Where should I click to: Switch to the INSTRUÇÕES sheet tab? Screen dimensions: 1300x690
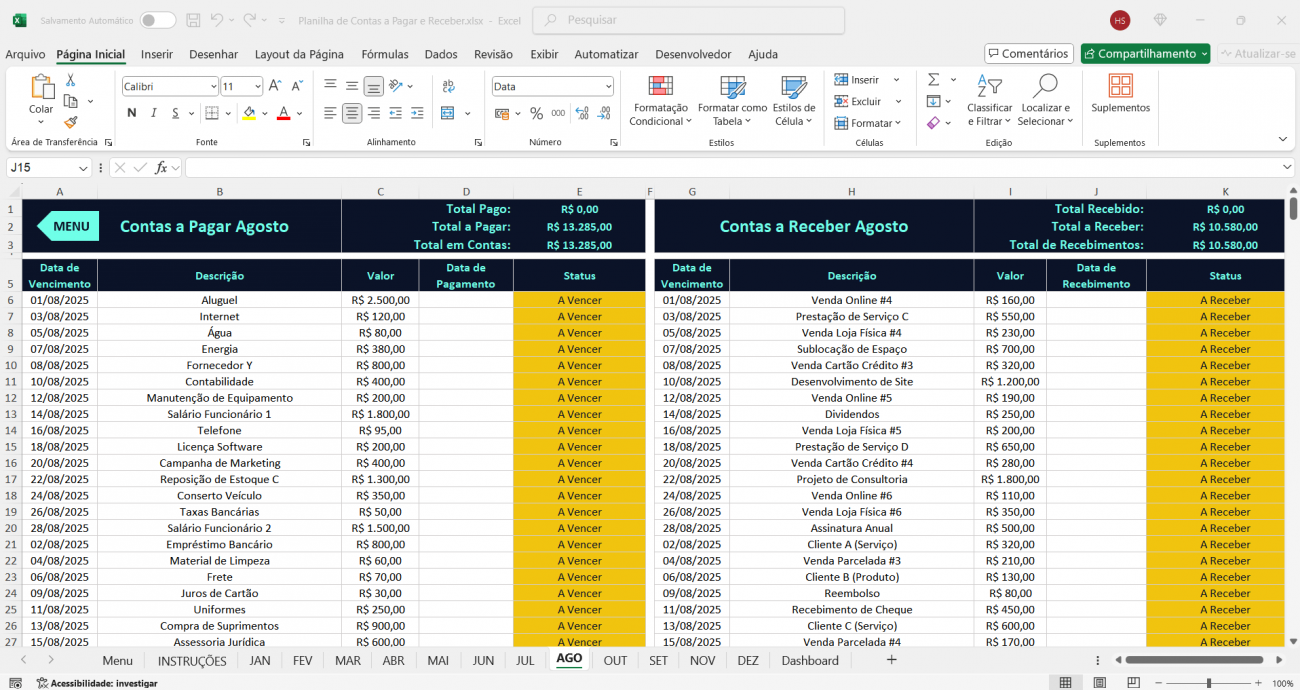coord(192,660)
